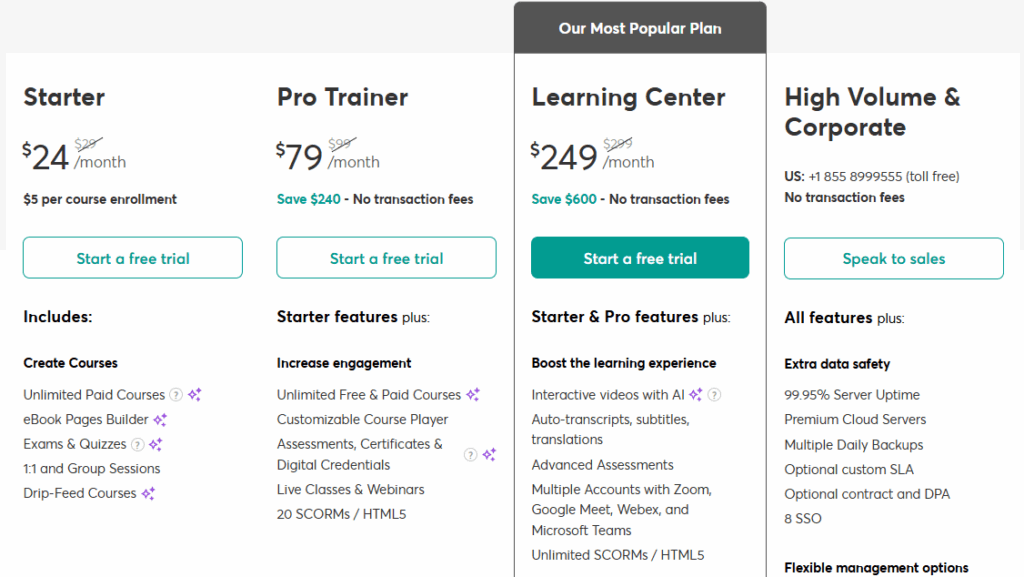The image size is (1024, 577).
Task: Click sparkle icon next to Exams & Quizzes
Action: click(156, 444)
